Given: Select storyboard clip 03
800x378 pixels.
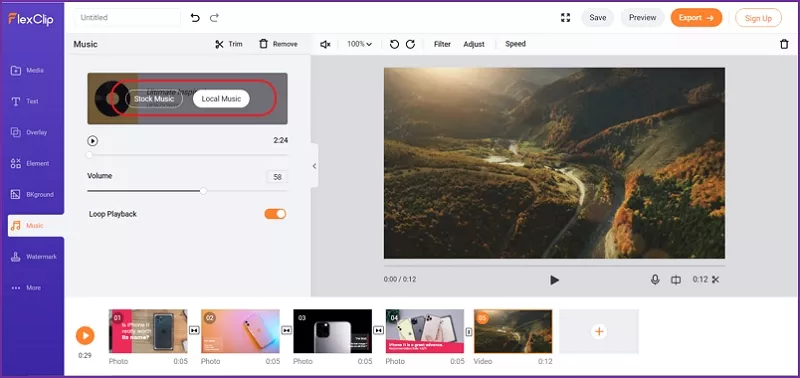Looking at the screenshot, I should point(333,331).
